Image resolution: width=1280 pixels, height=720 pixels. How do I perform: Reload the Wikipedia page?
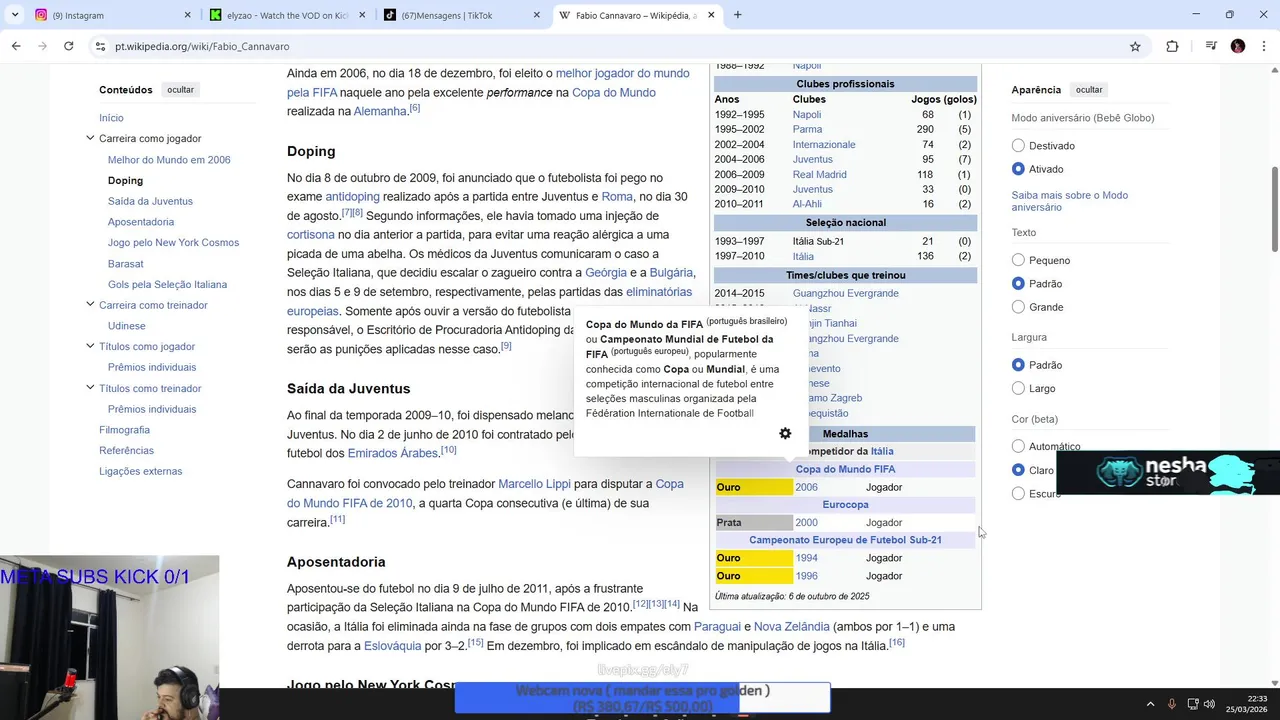coord(68,46)
